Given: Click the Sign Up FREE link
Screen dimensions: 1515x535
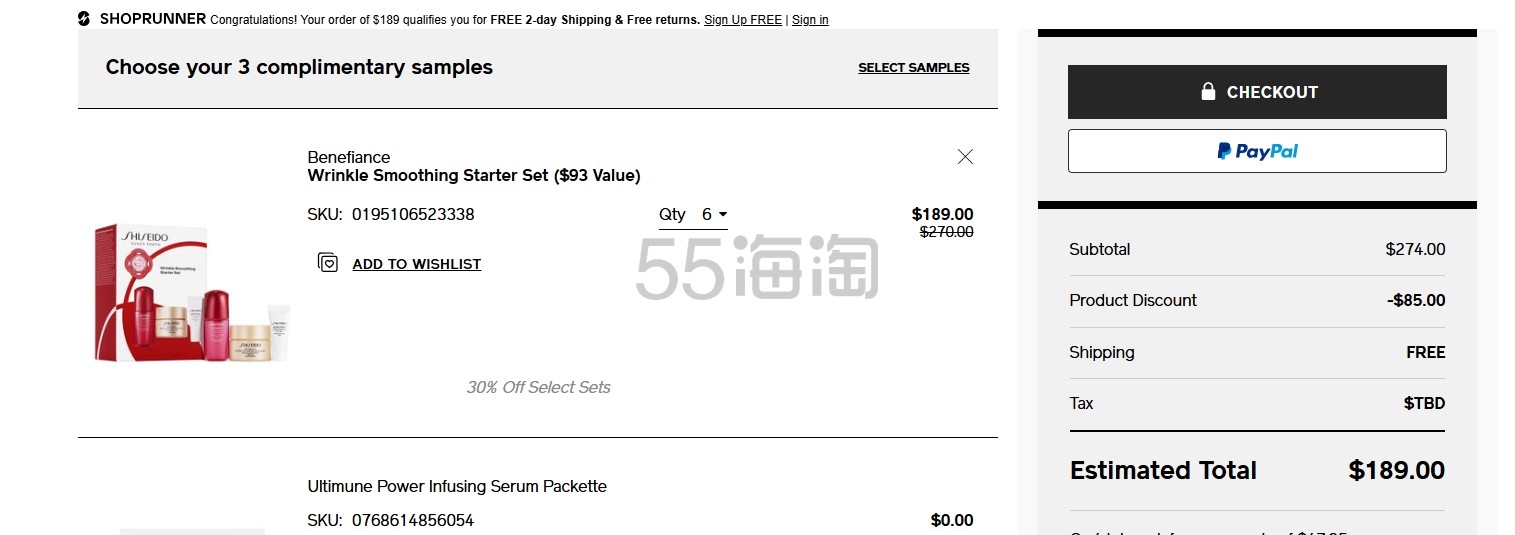Looking at the screenshot, I should (743, 20).
